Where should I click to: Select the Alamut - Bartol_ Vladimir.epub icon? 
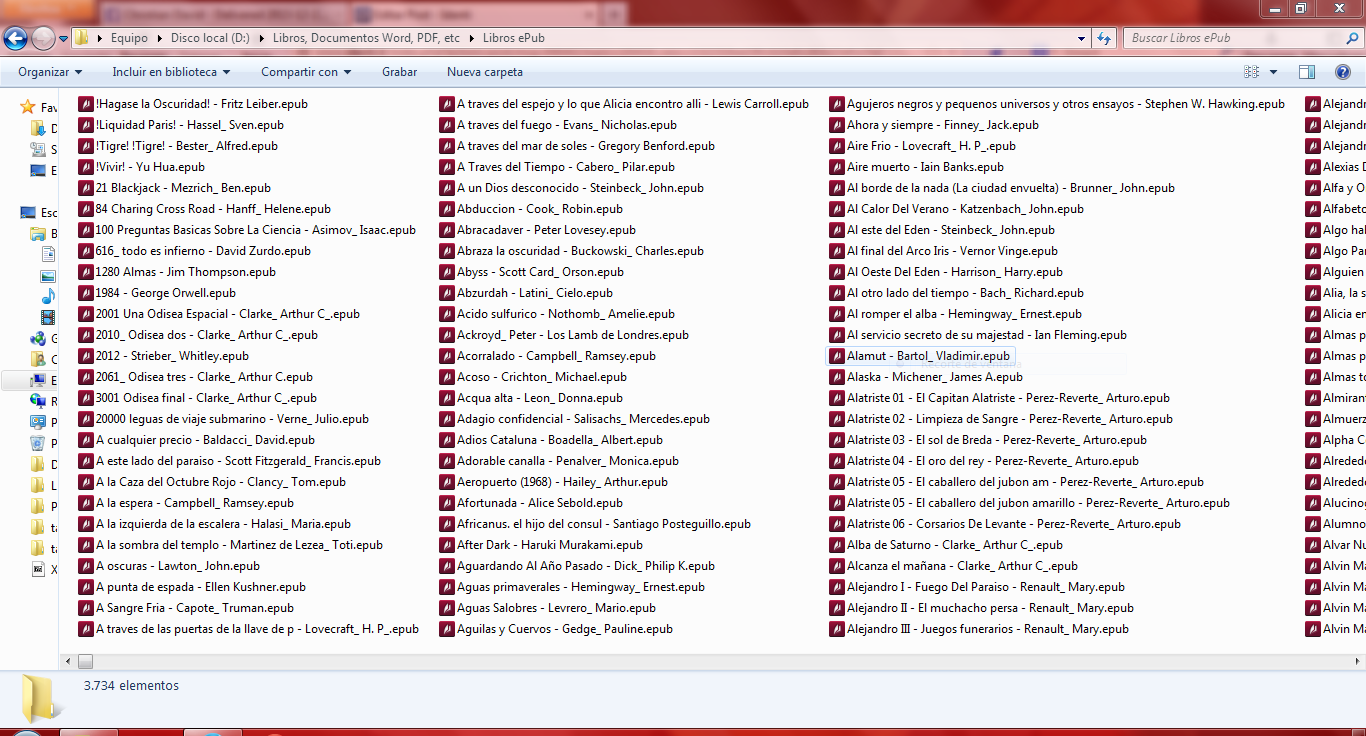[837, 356]
